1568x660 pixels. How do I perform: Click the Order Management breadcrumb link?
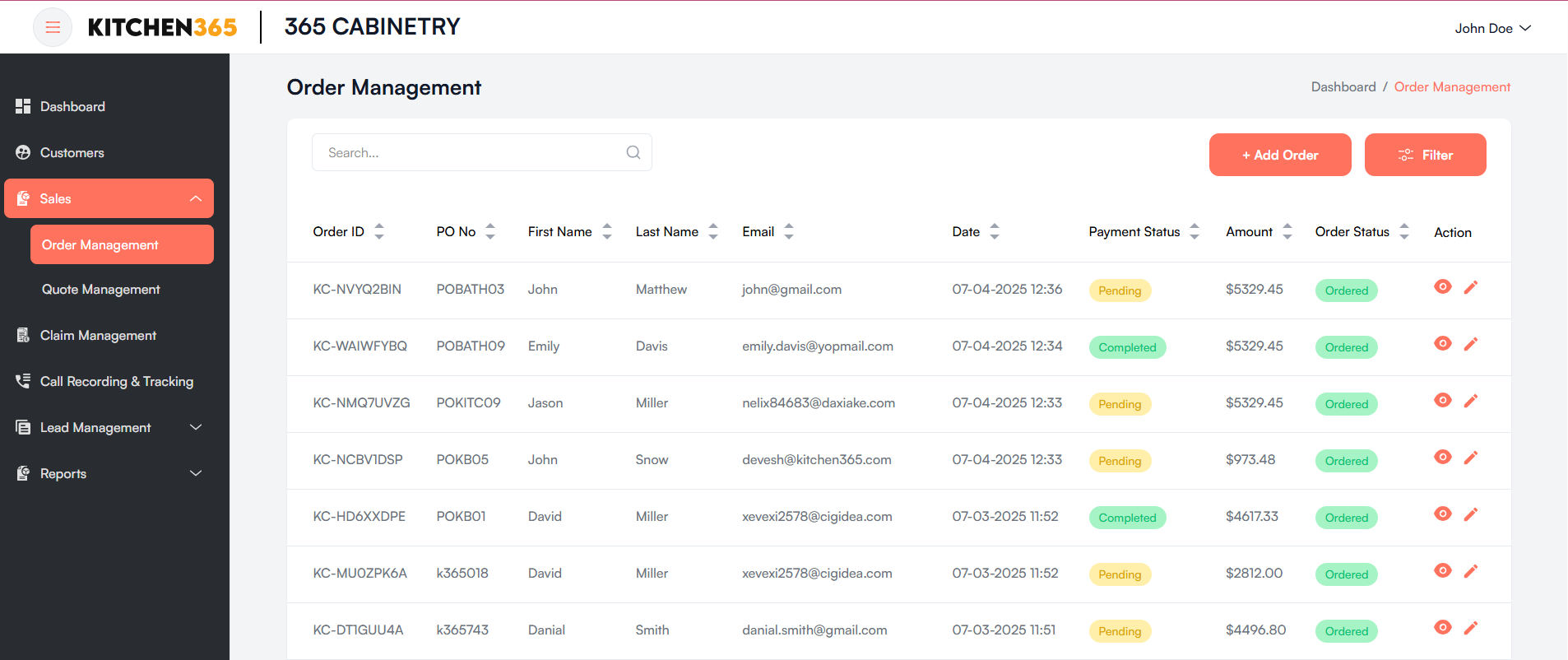[1452, 86]
